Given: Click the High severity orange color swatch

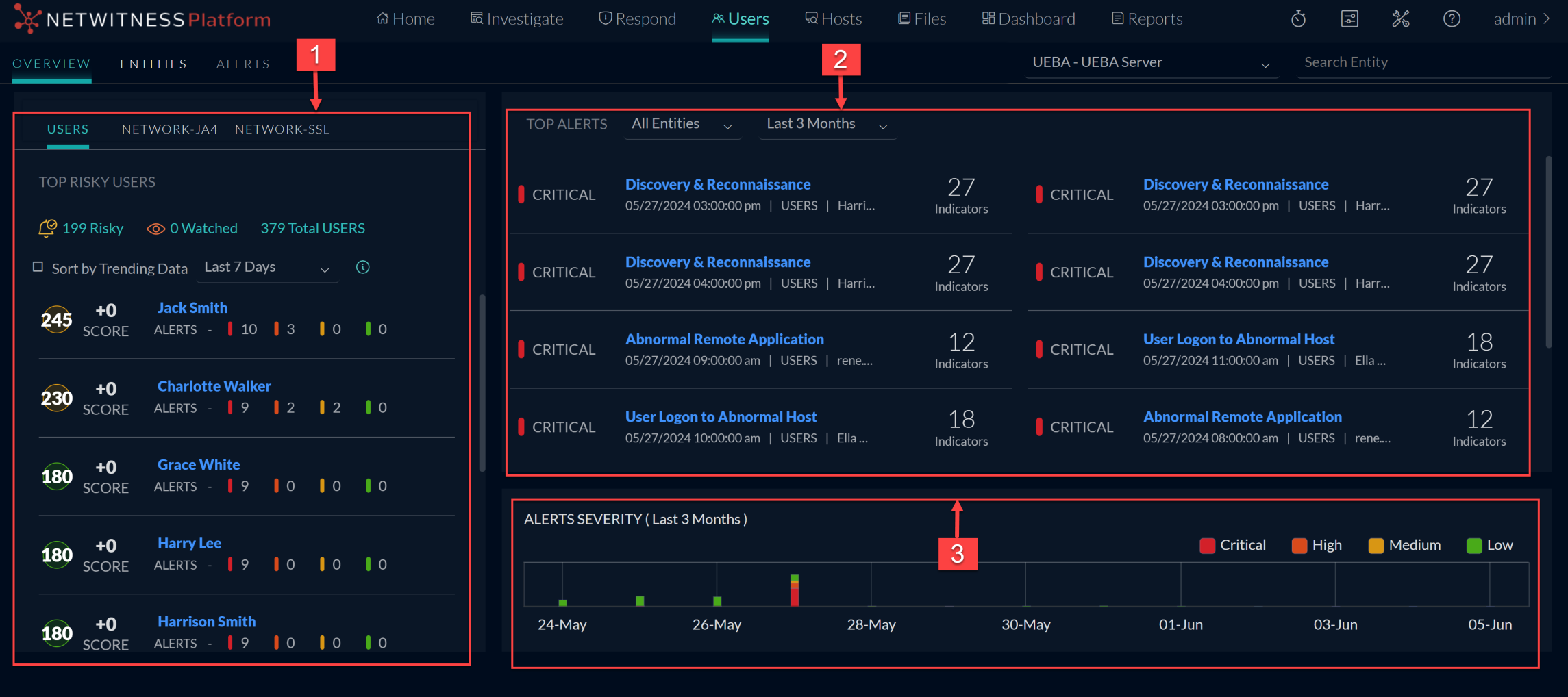Looking at the screenshot, I should (x=1299, y=546).
